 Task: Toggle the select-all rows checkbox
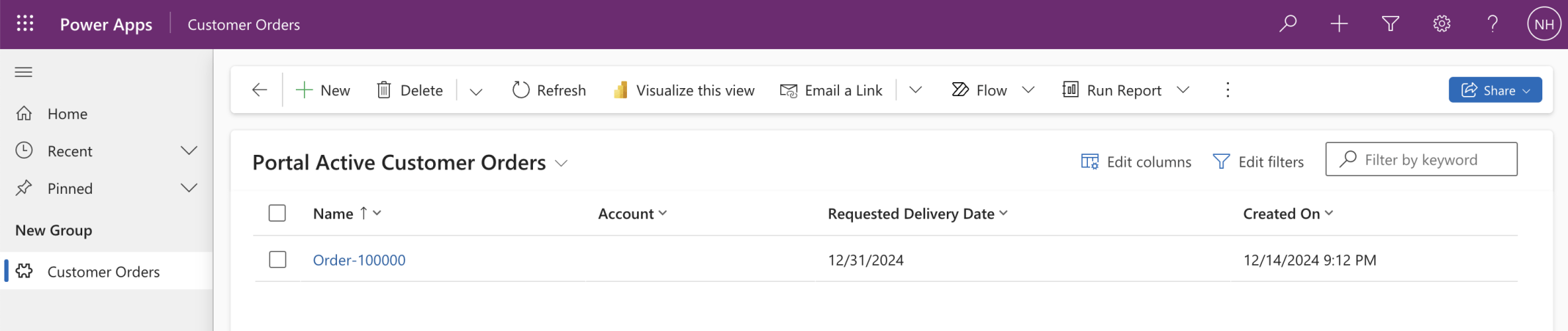(x=277, y=214)
